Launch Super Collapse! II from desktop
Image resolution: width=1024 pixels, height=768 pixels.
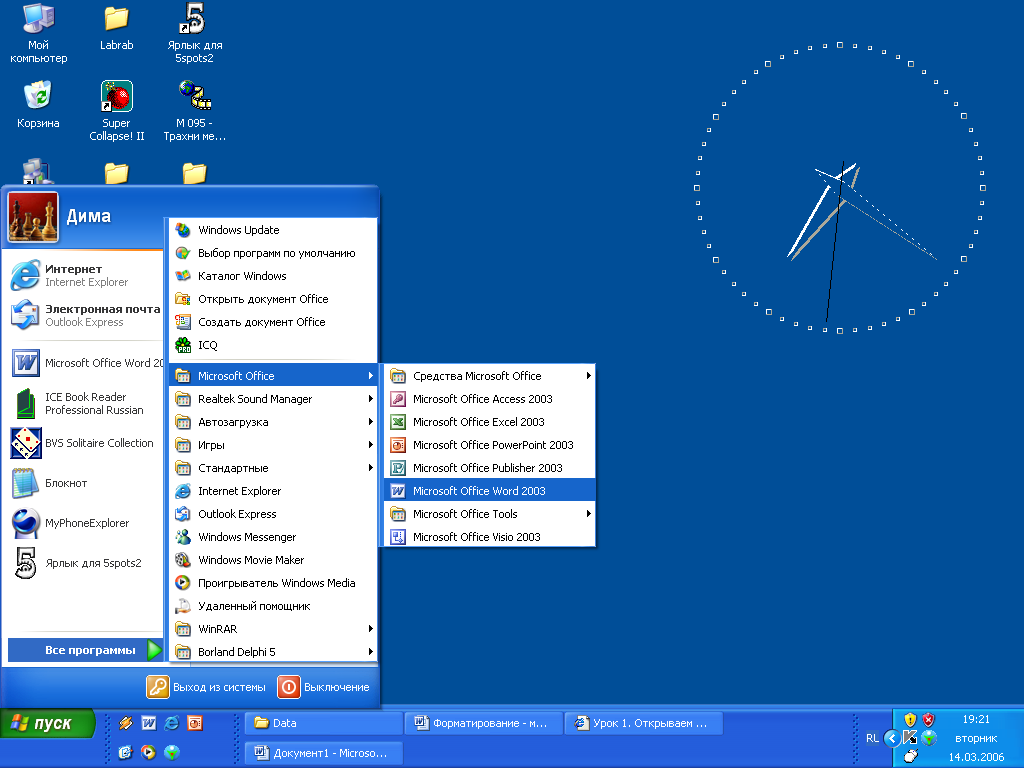tap(116, 111)
